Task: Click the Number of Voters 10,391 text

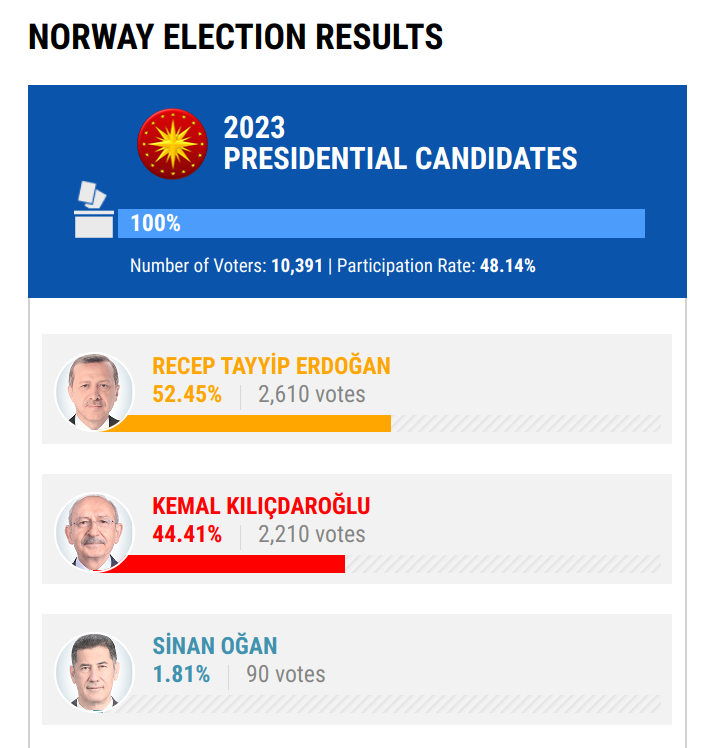Action: [227, 266]
